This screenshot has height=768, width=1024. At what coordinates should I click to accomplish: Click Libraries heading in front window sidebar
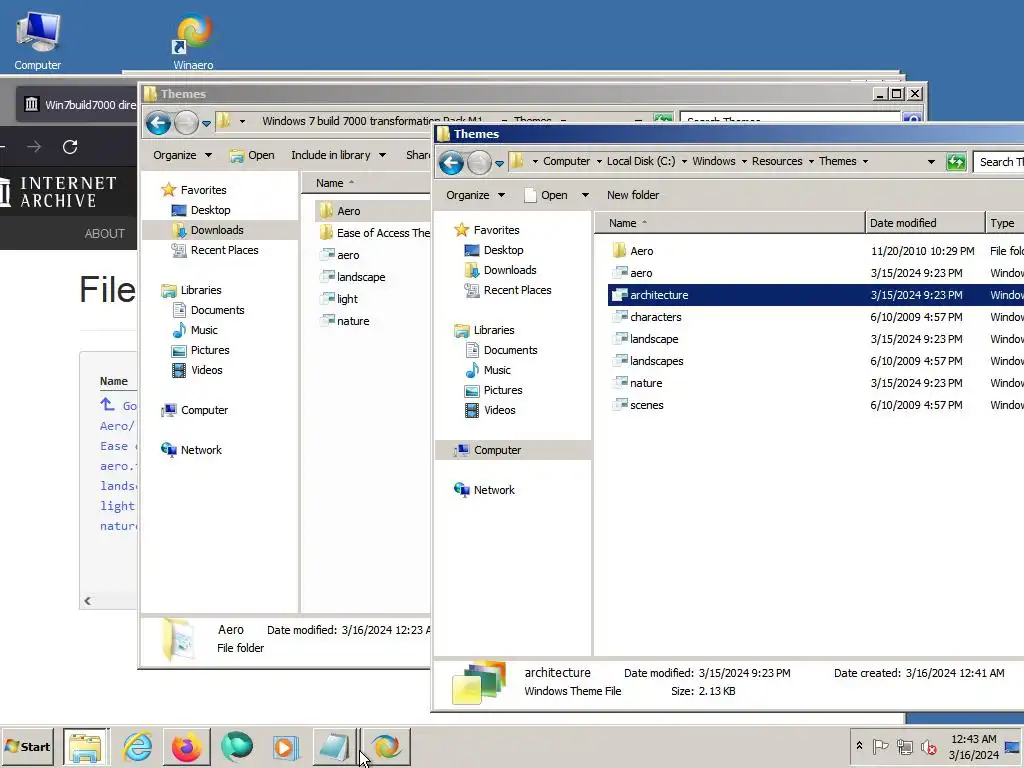coord(494,330)
